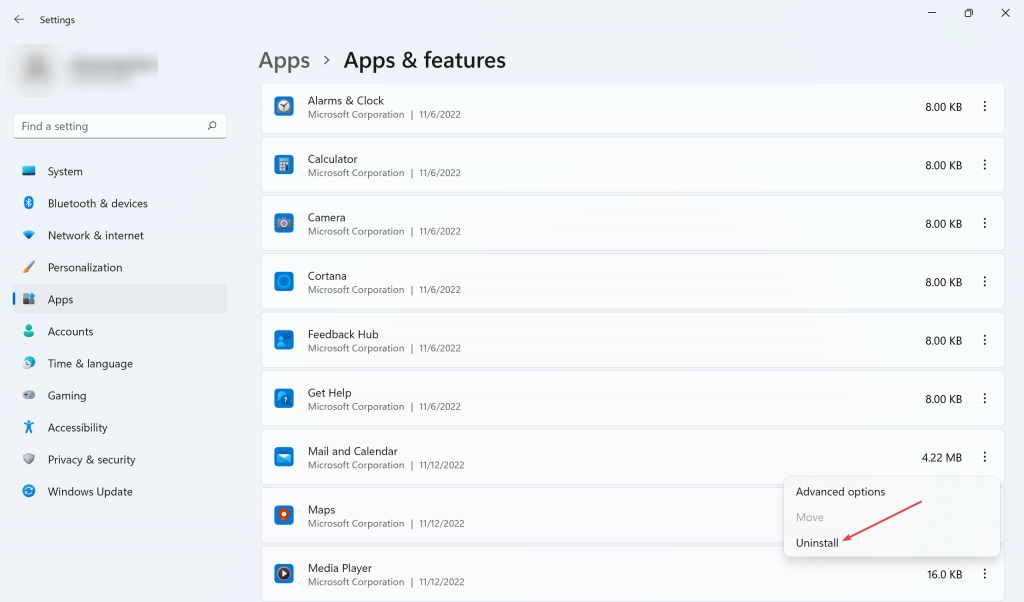Open Network & internet settings
The height and width of the screenshot is (602, 1024).
120,235
